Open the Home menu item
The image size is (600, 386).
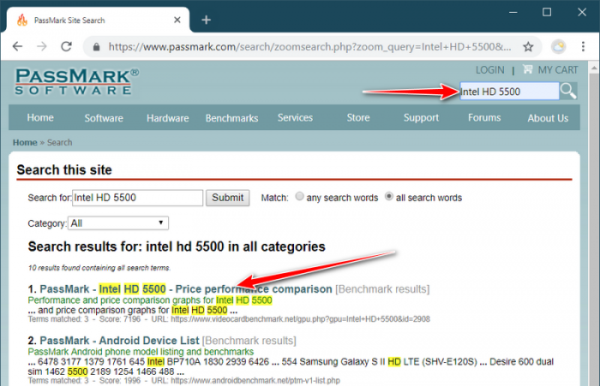(40, 118)
